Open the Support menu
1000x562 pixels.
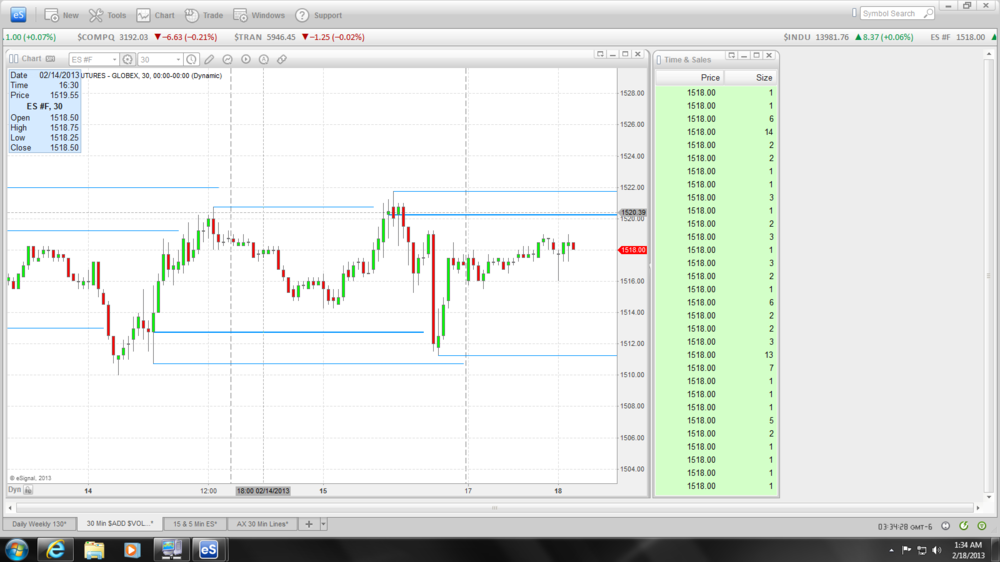(319, 15)
